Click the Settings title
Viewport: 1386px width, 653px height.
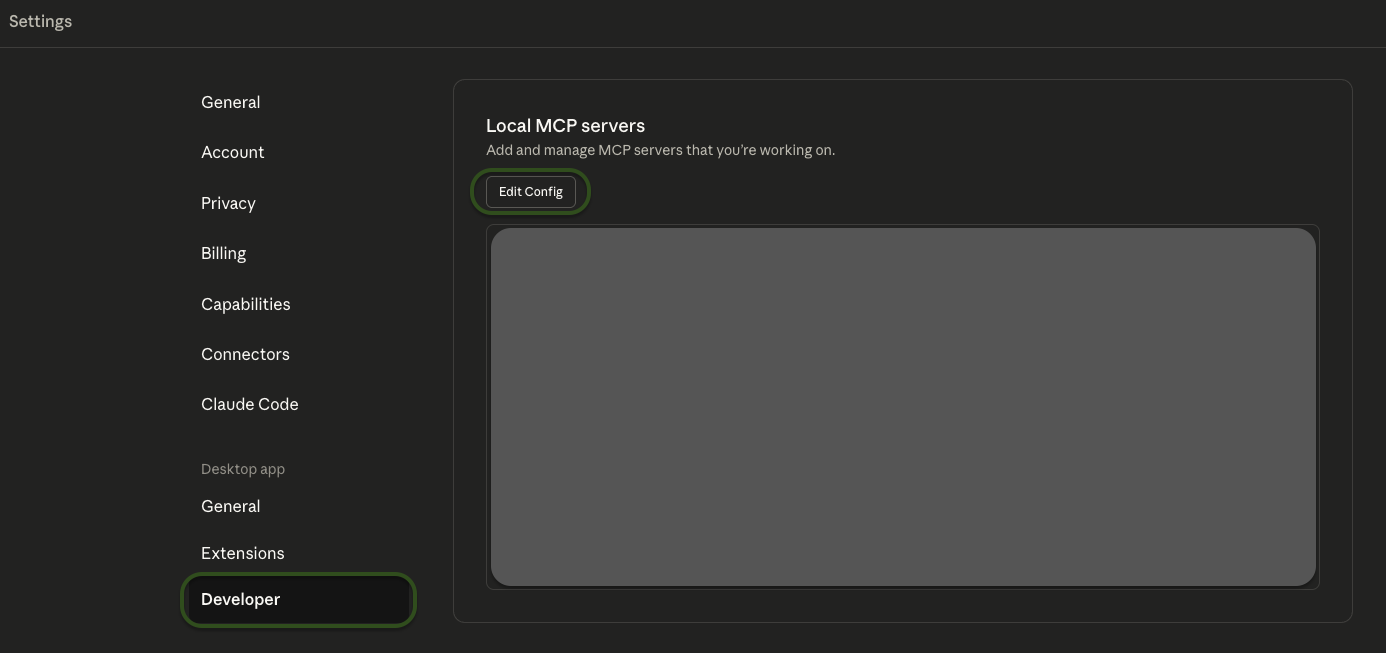(x=40, y=21)
